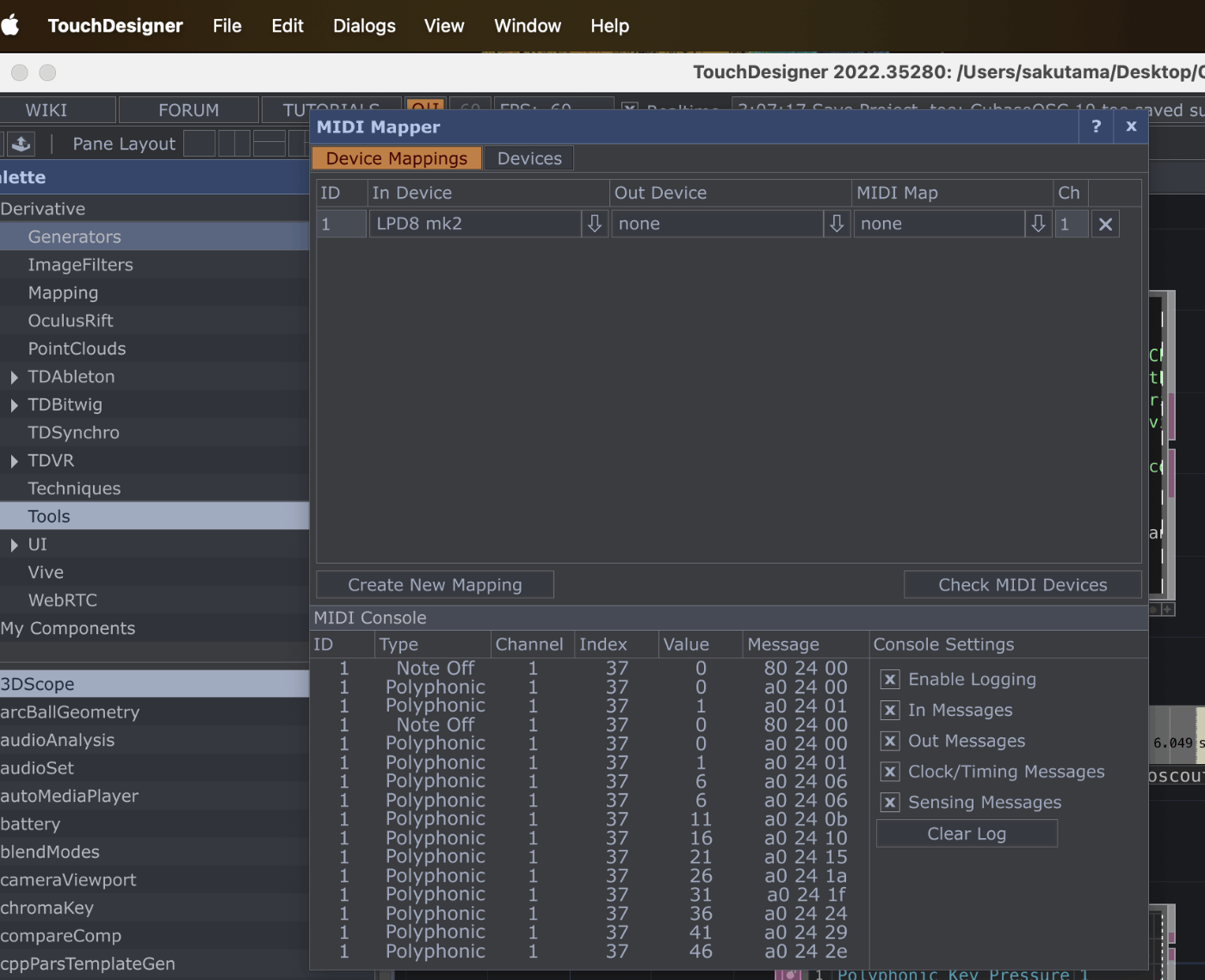Clear the MIDI console log

point(967,834)
